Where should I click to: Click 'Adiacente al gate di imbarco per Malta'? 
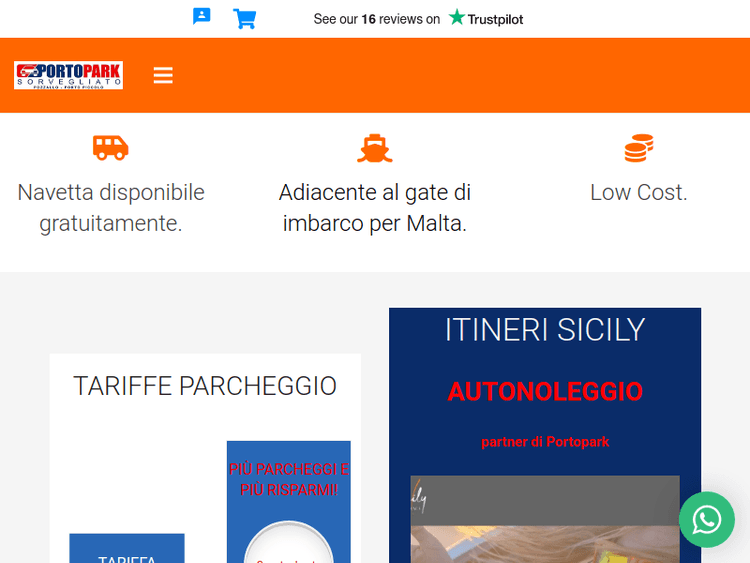[375, 208]
